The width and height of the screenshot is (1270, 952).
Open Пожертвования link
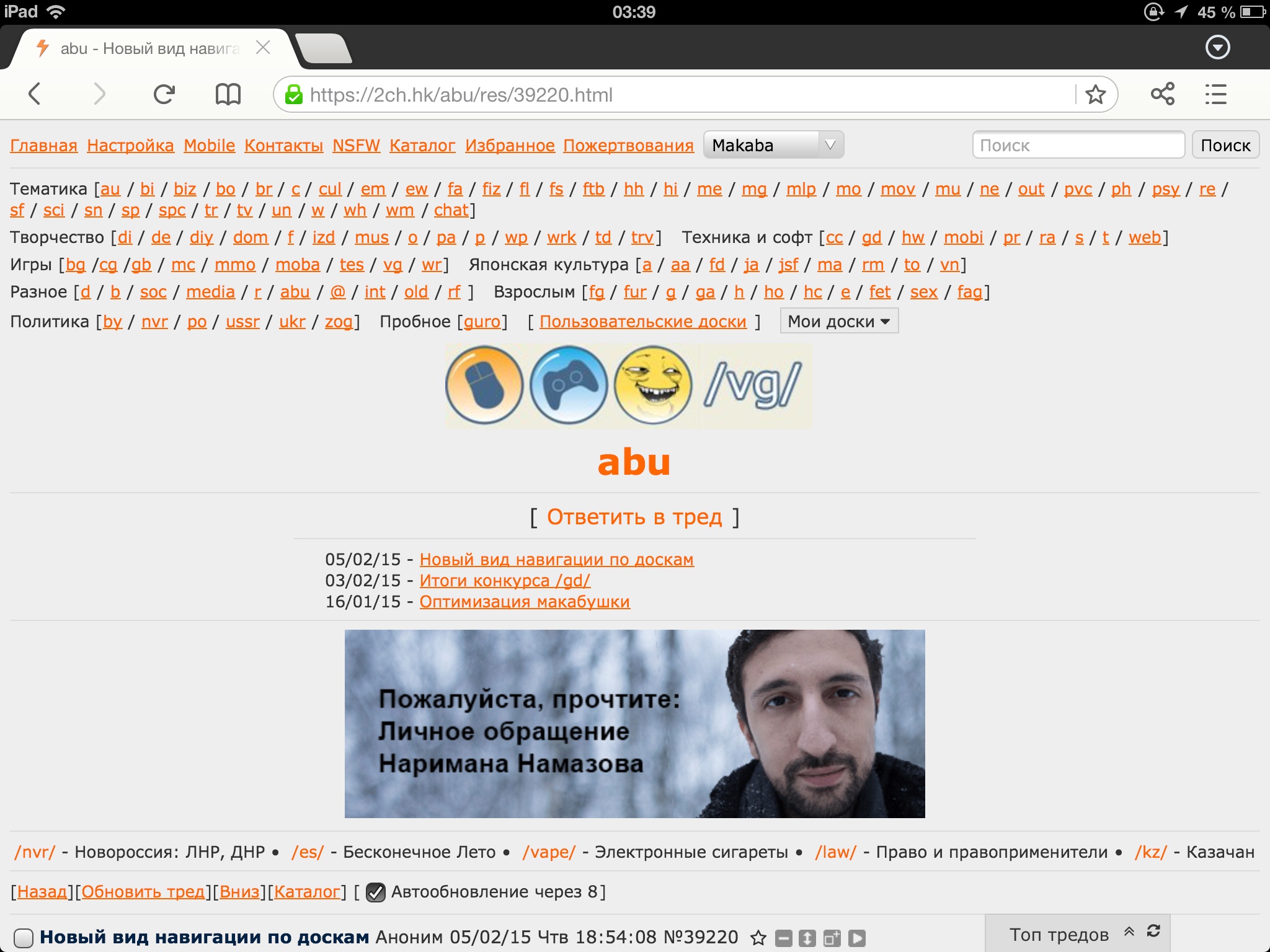point(628,146)
